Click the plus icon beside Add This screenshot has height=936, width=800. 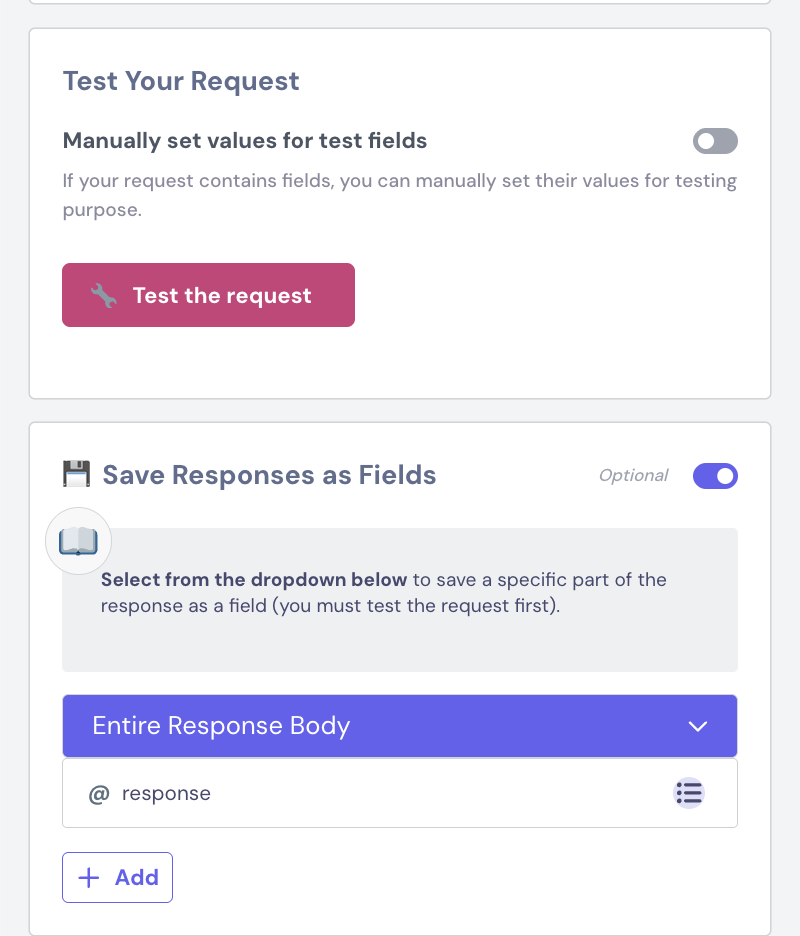(x=89, y=877)
